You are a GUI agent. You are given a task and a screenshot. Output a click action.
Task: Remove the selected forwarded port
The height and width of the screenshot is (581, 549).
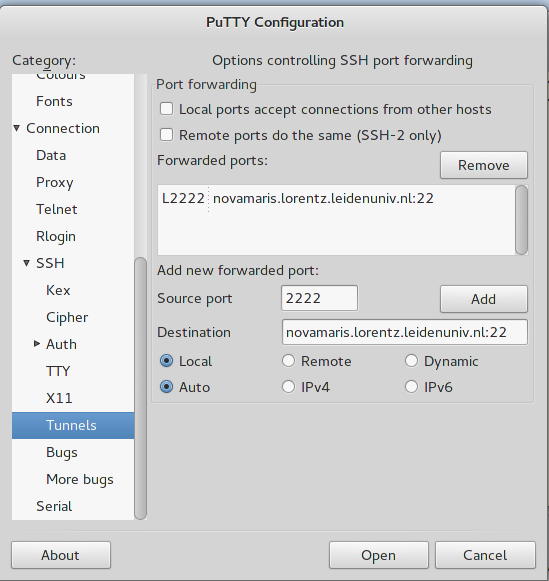coord(484,165)
